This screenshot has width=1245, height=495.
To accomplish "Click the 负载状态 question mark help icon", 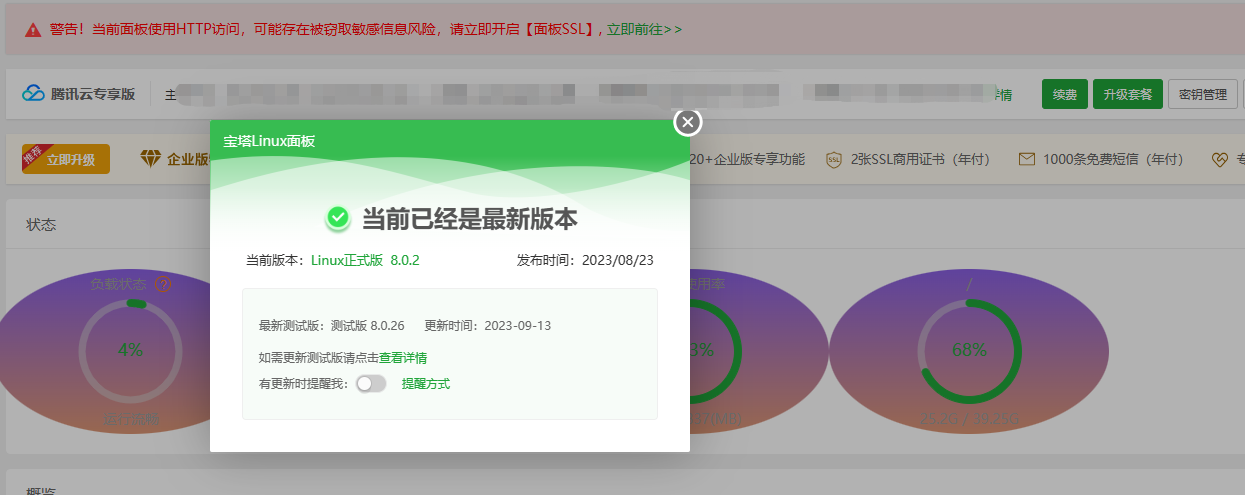I will tap(163, 284).
